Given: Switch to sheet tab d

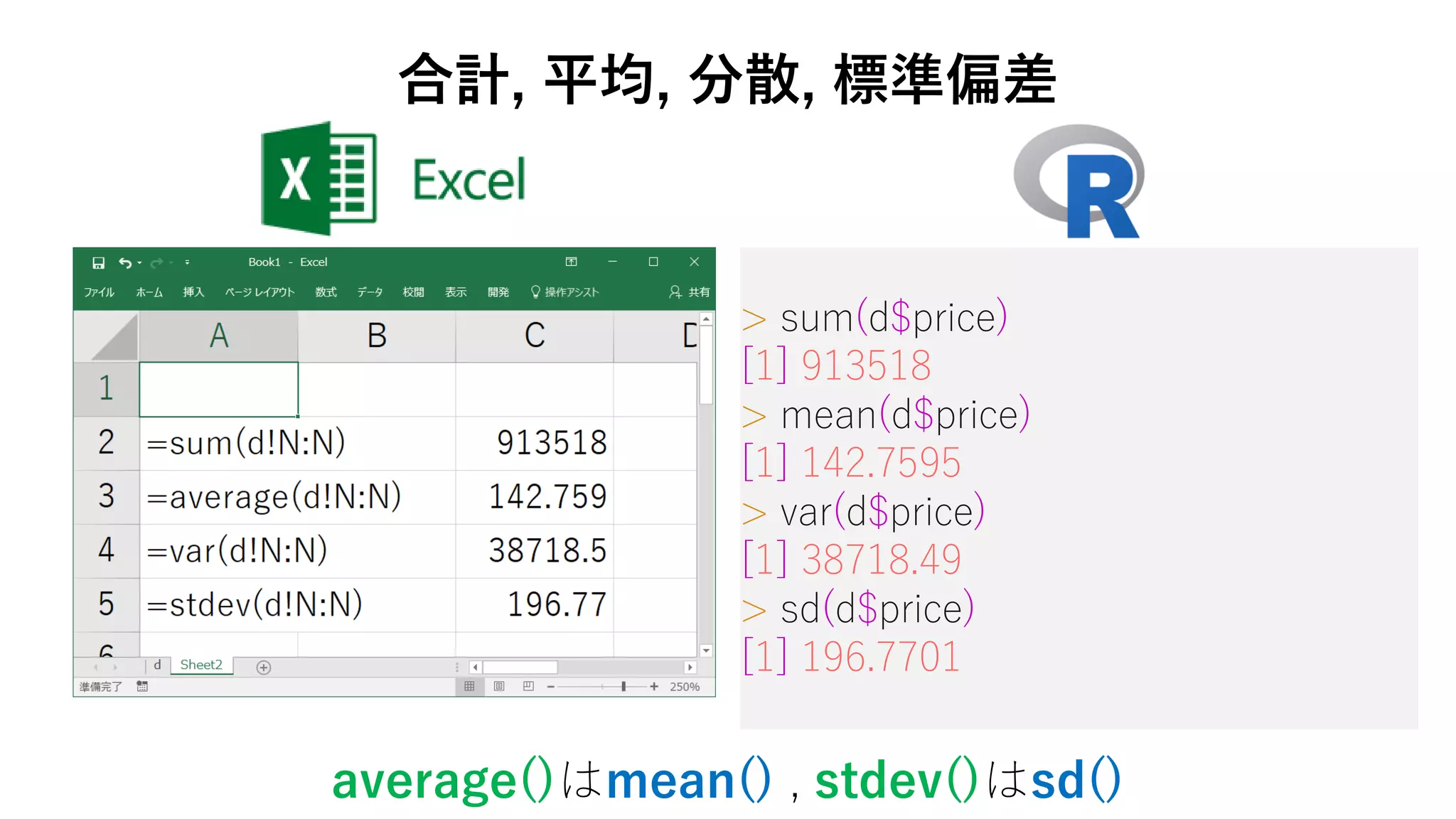Looking at the screenshot, I should [x=157, y=665].
